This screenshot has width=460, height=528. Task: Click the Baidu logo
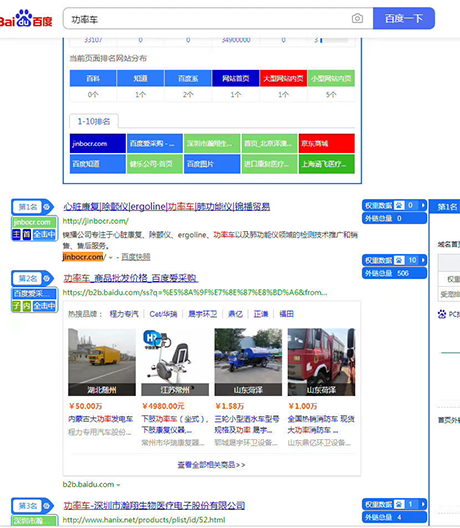click(26, 19)
